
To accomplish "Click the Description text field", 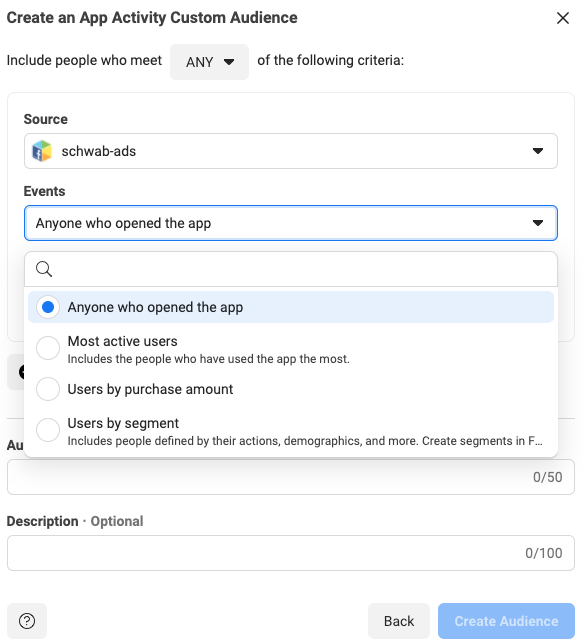I will point(291,553).
